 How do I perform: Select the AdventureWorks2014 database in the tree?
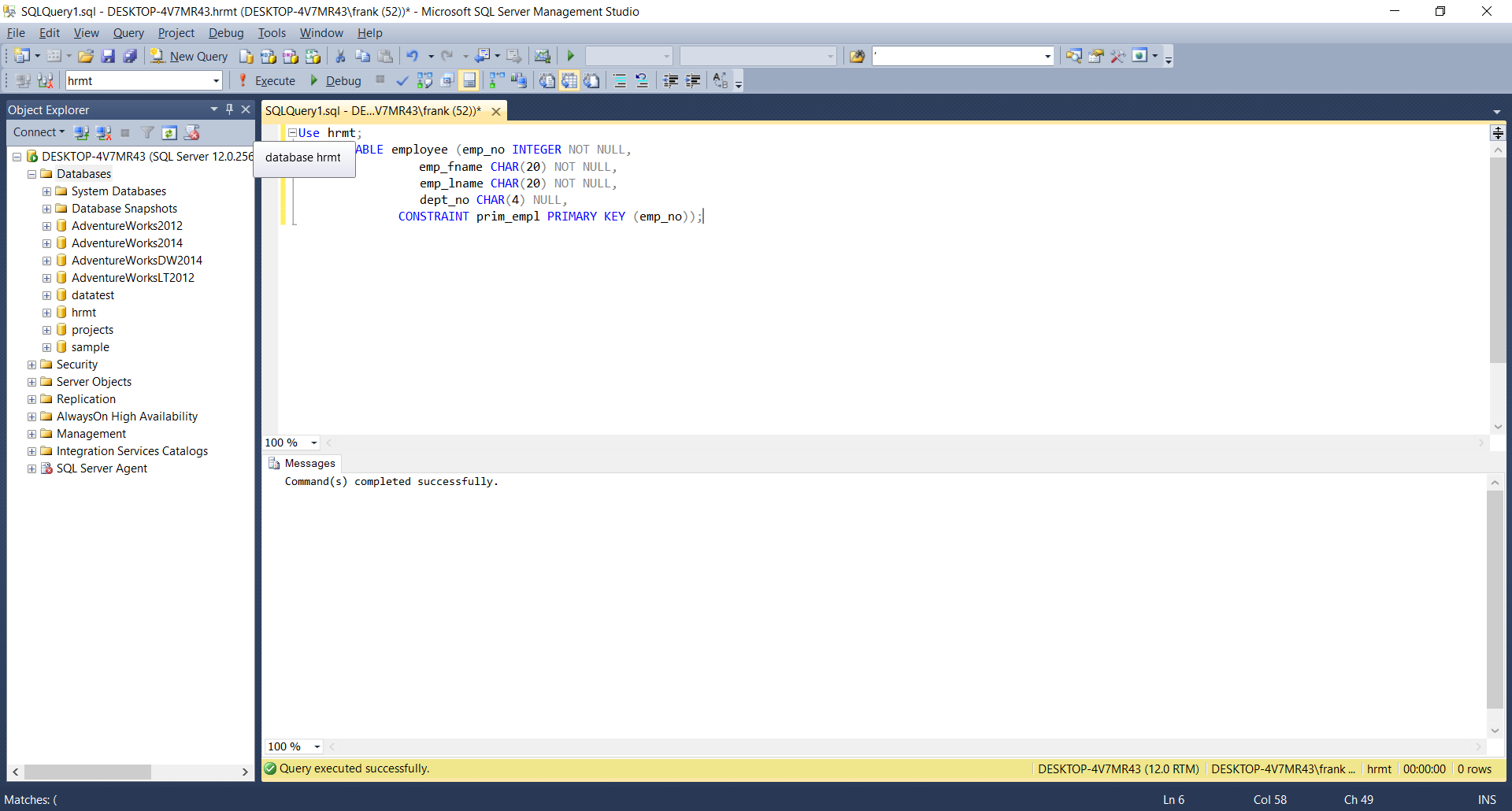coord(127,243)
